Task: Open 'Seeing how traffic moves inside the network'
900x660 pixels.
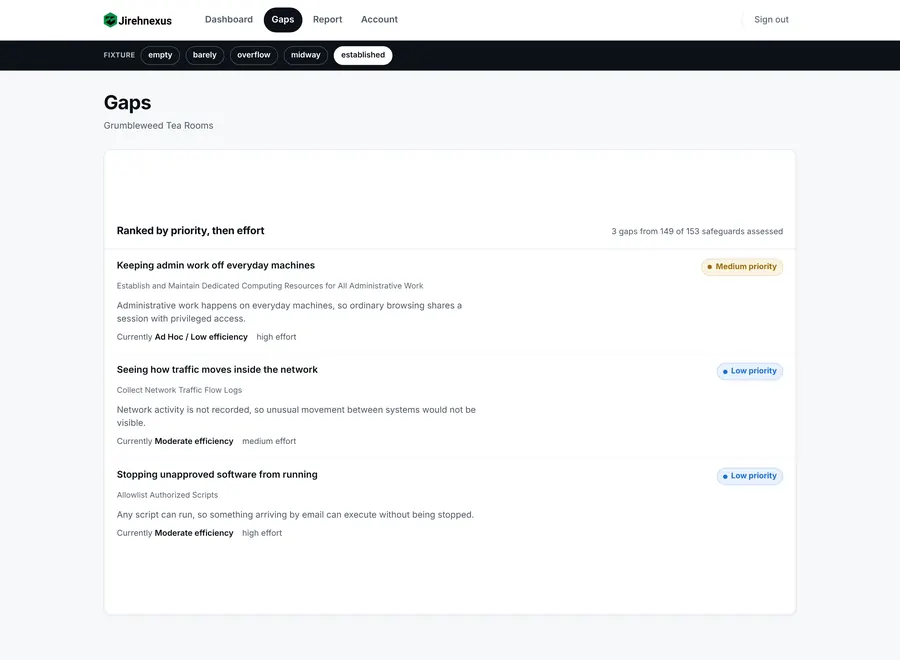Action: 217,370
